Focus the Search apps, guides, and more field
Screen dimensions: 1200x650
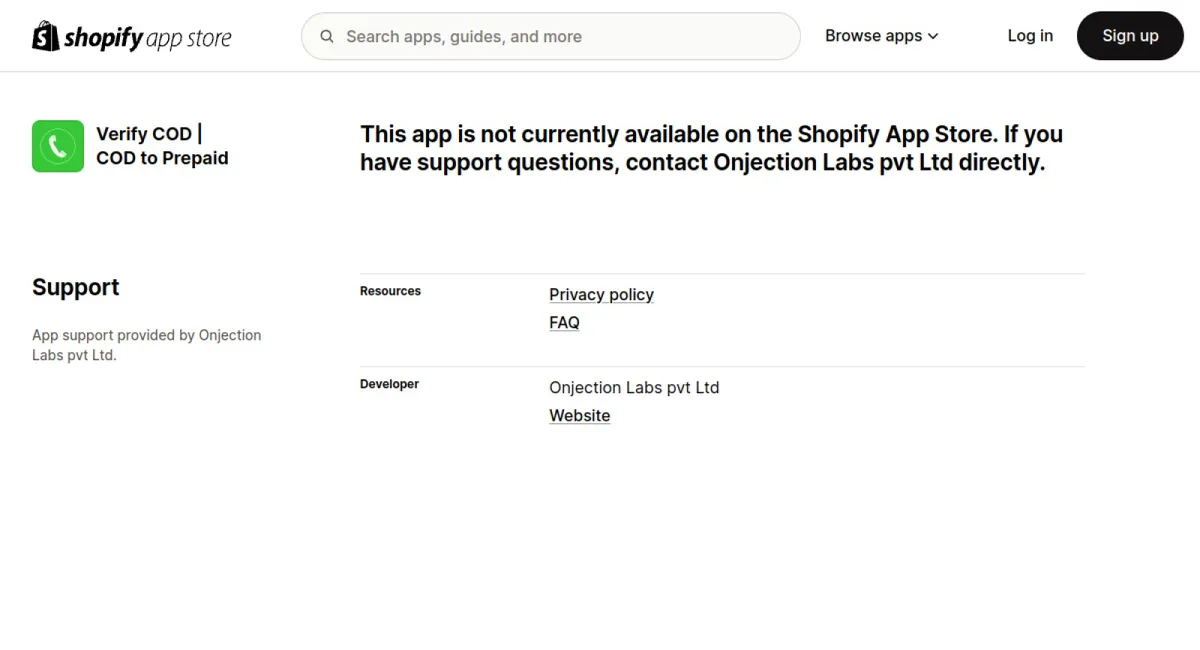point(551,36)
